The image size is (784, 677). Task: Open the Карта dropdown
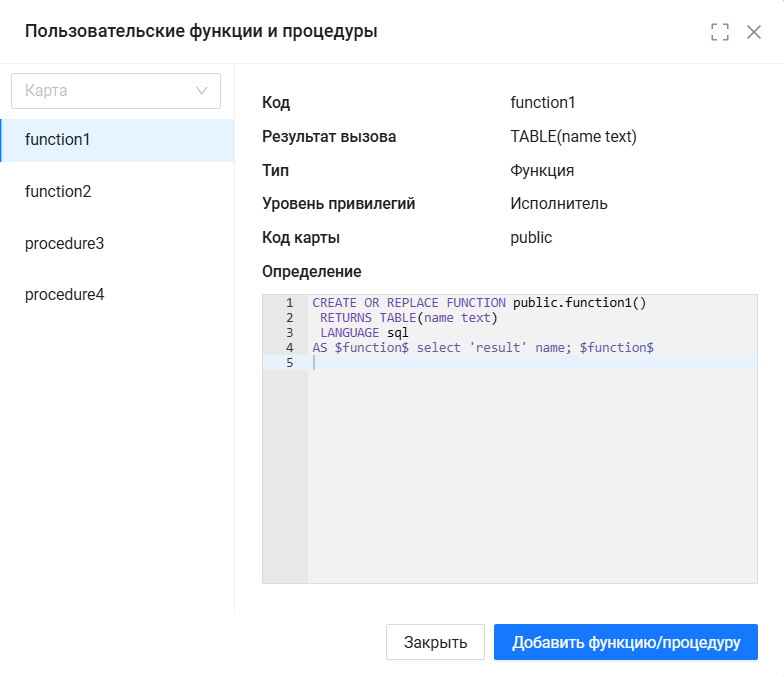[x=116, y=90]
